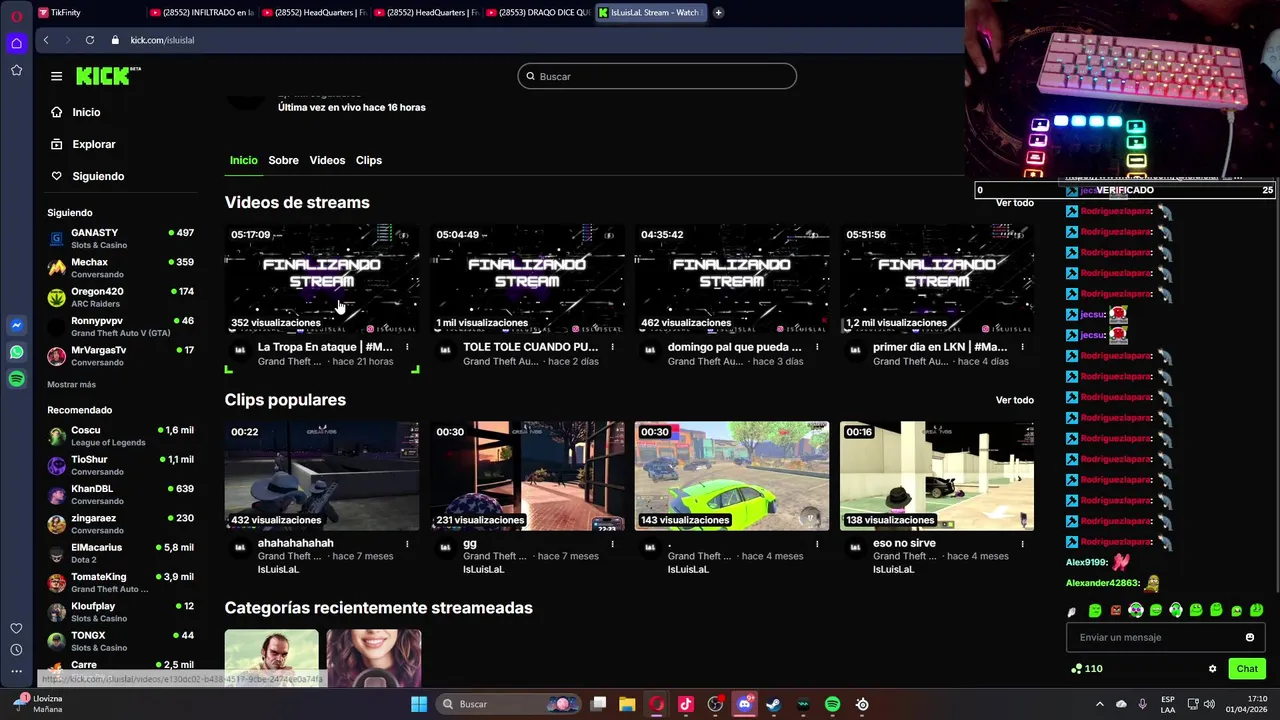Image resolution: width=1280 pixels, height=720 pixels.
Task: Click the Opera logo menu
Action: [16, 16]
